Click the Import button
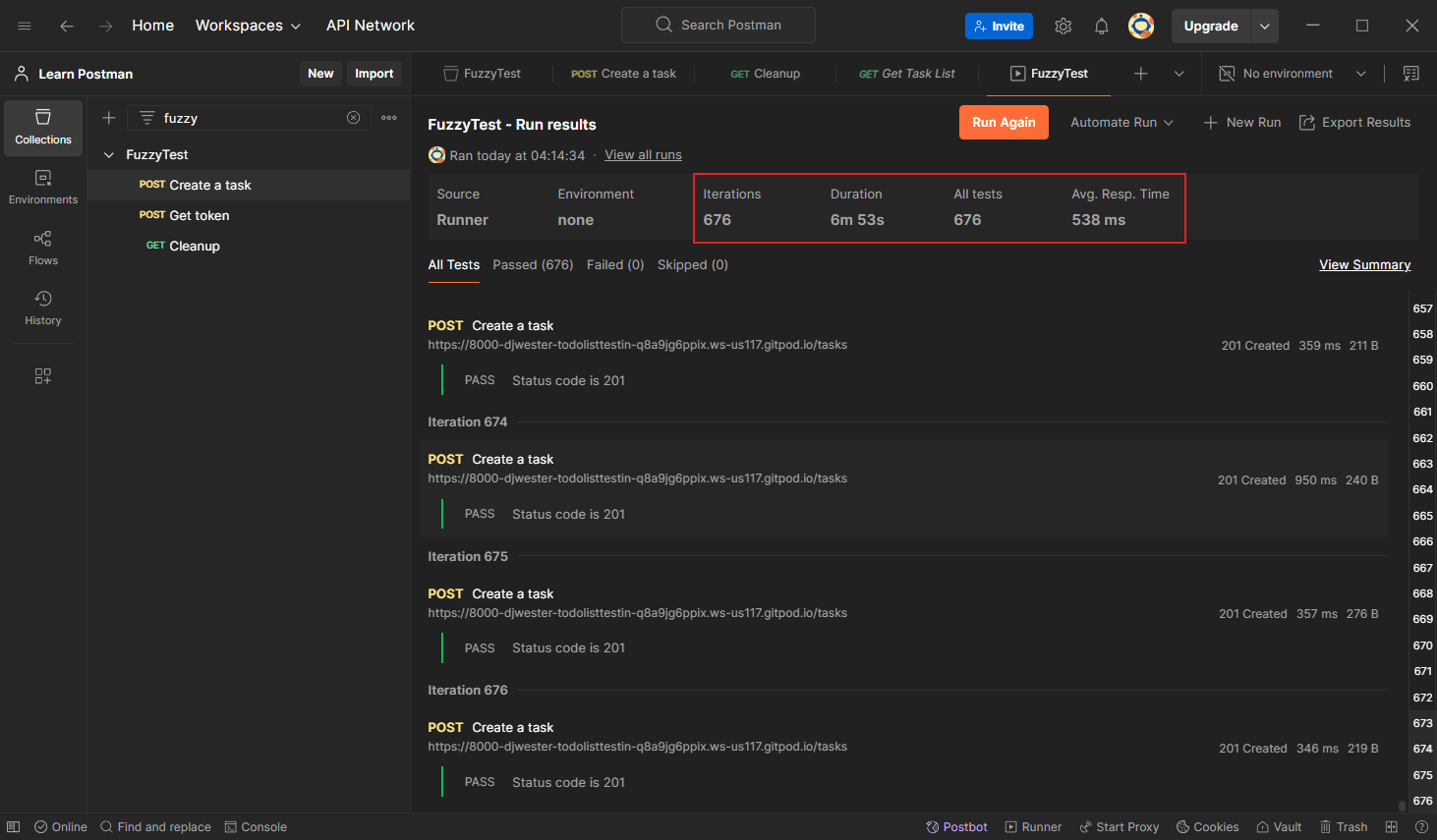Viewport: 1437px width, 840px height. [374, 74]
